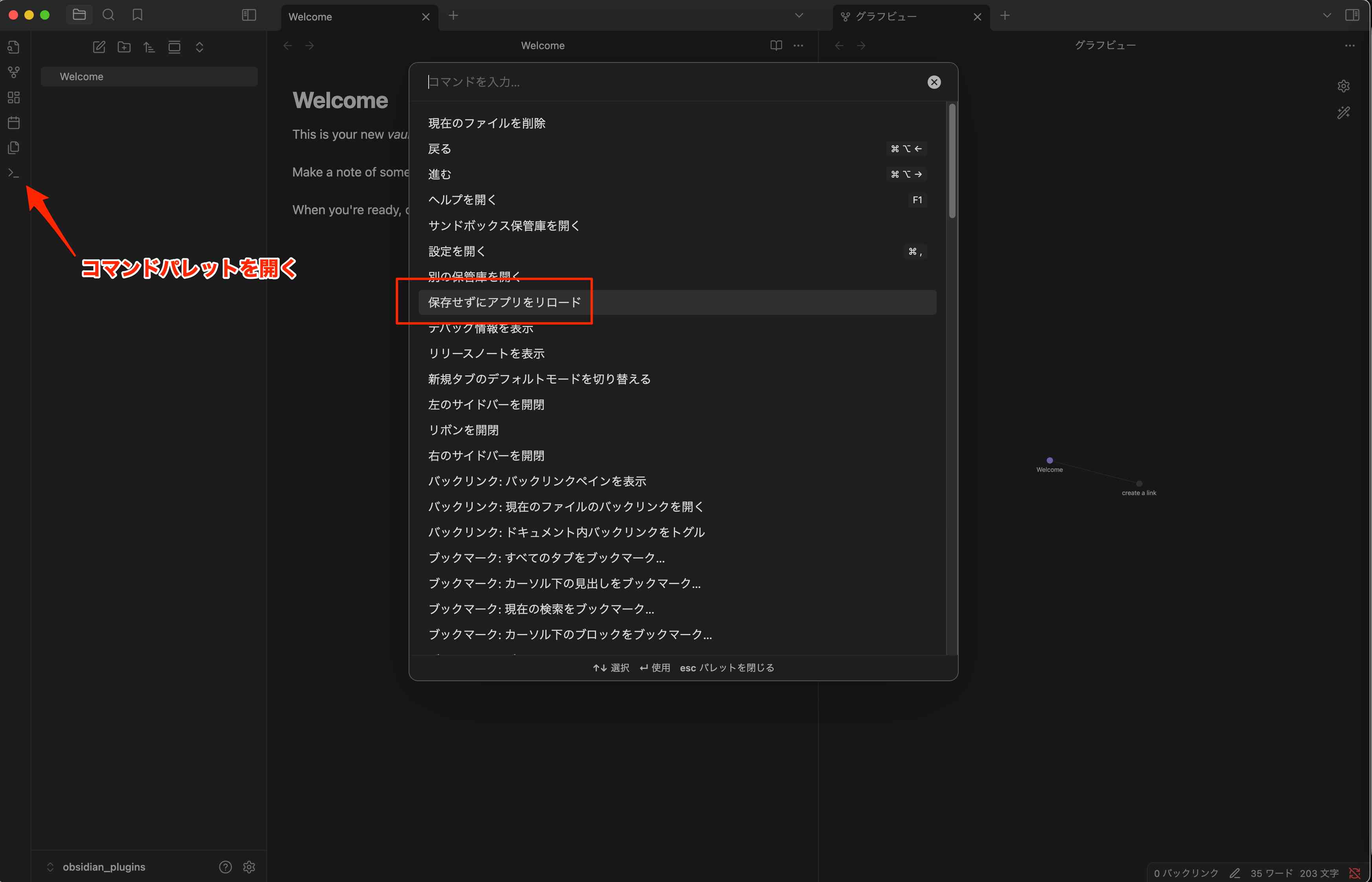Expand the vault switcher obsidian_plugins
This screenshot has width=1372, height=882.
pyautogui.click(x=103, y=867)
